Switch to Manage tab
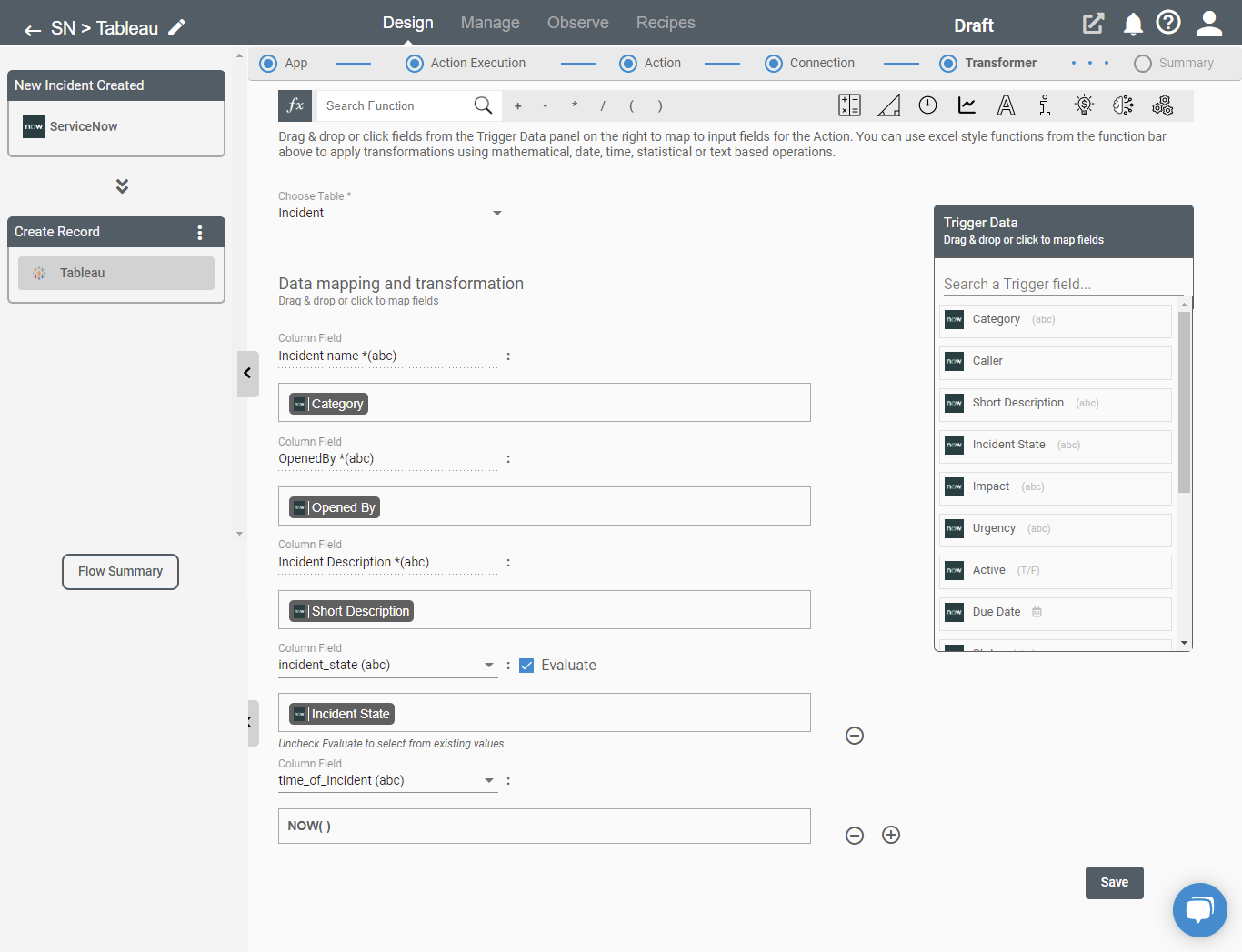1242x952 pixels. coord(490,23)
